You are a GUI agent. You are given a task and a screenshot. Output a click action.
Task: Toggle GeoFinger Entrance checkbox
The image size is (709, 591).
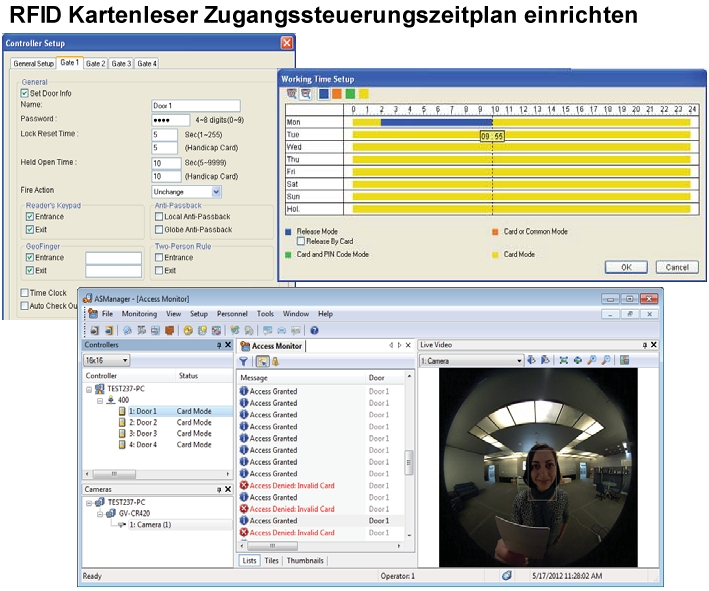30,257
